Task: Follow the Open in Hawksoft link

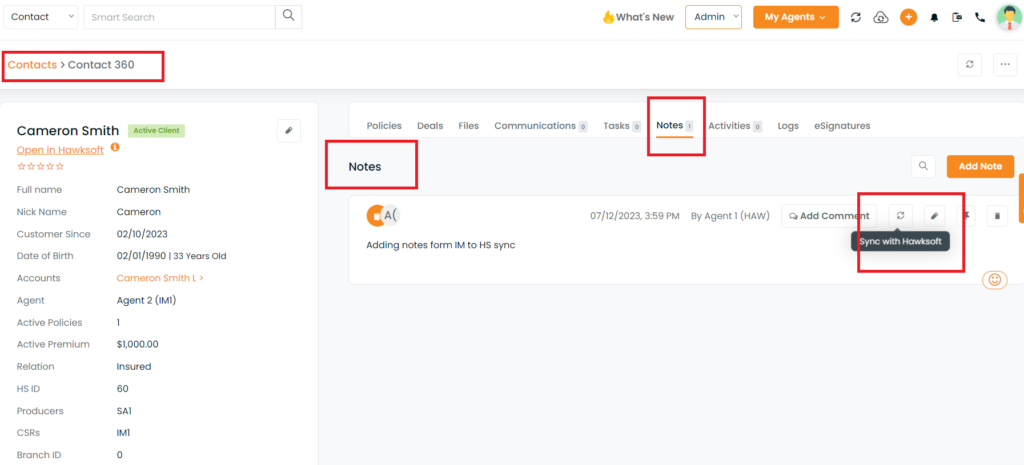Action: 62,149
